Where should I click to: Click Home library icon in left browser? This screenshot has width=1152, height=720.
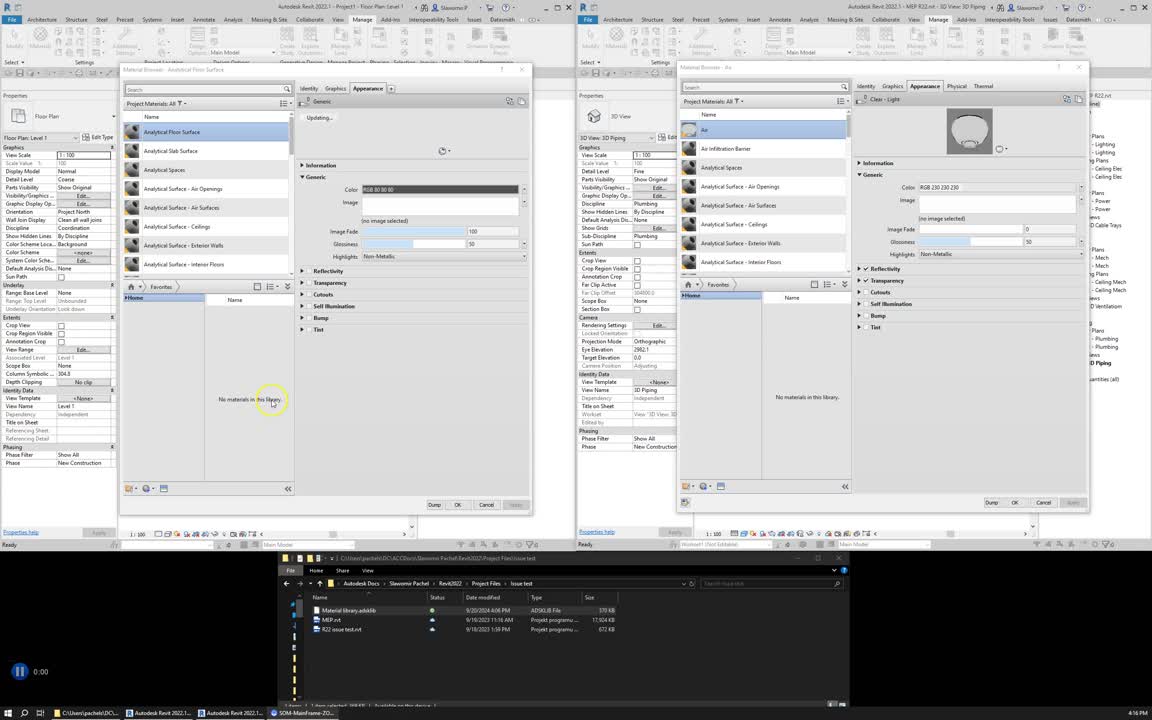(x=131, y=287)
